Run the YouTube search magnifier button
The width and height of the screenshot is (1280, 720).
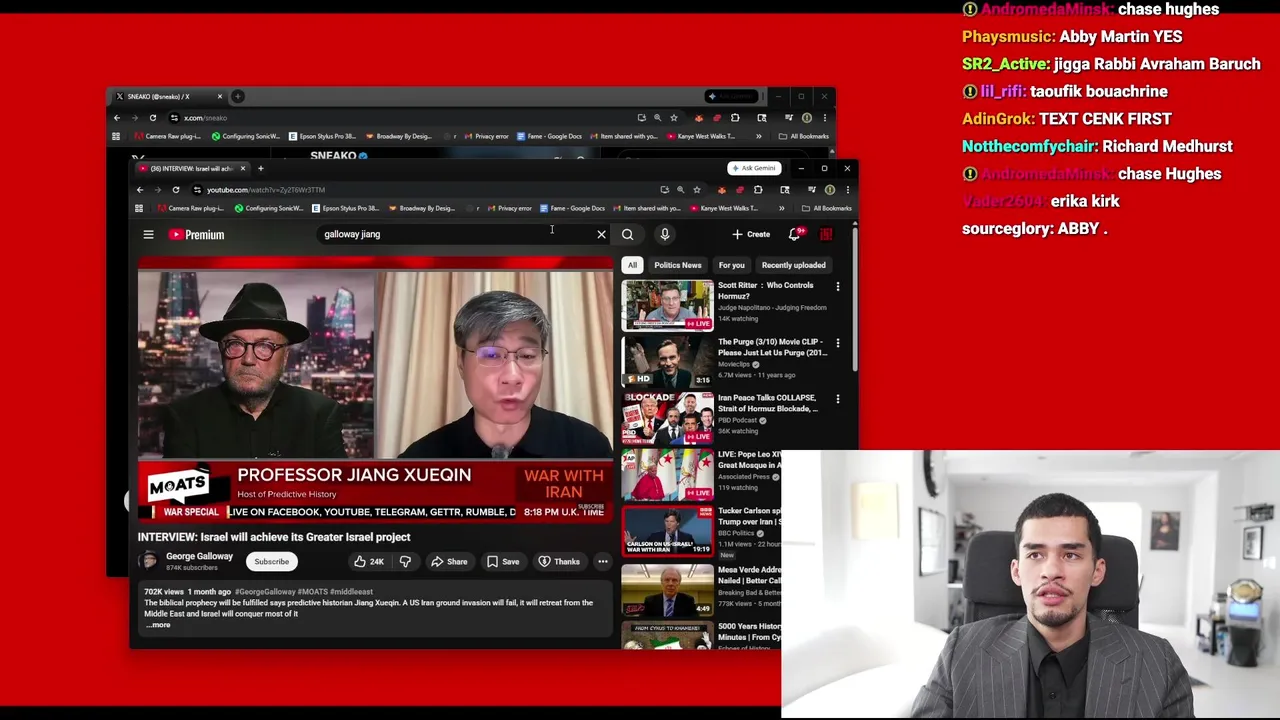[x=627, y=234]
